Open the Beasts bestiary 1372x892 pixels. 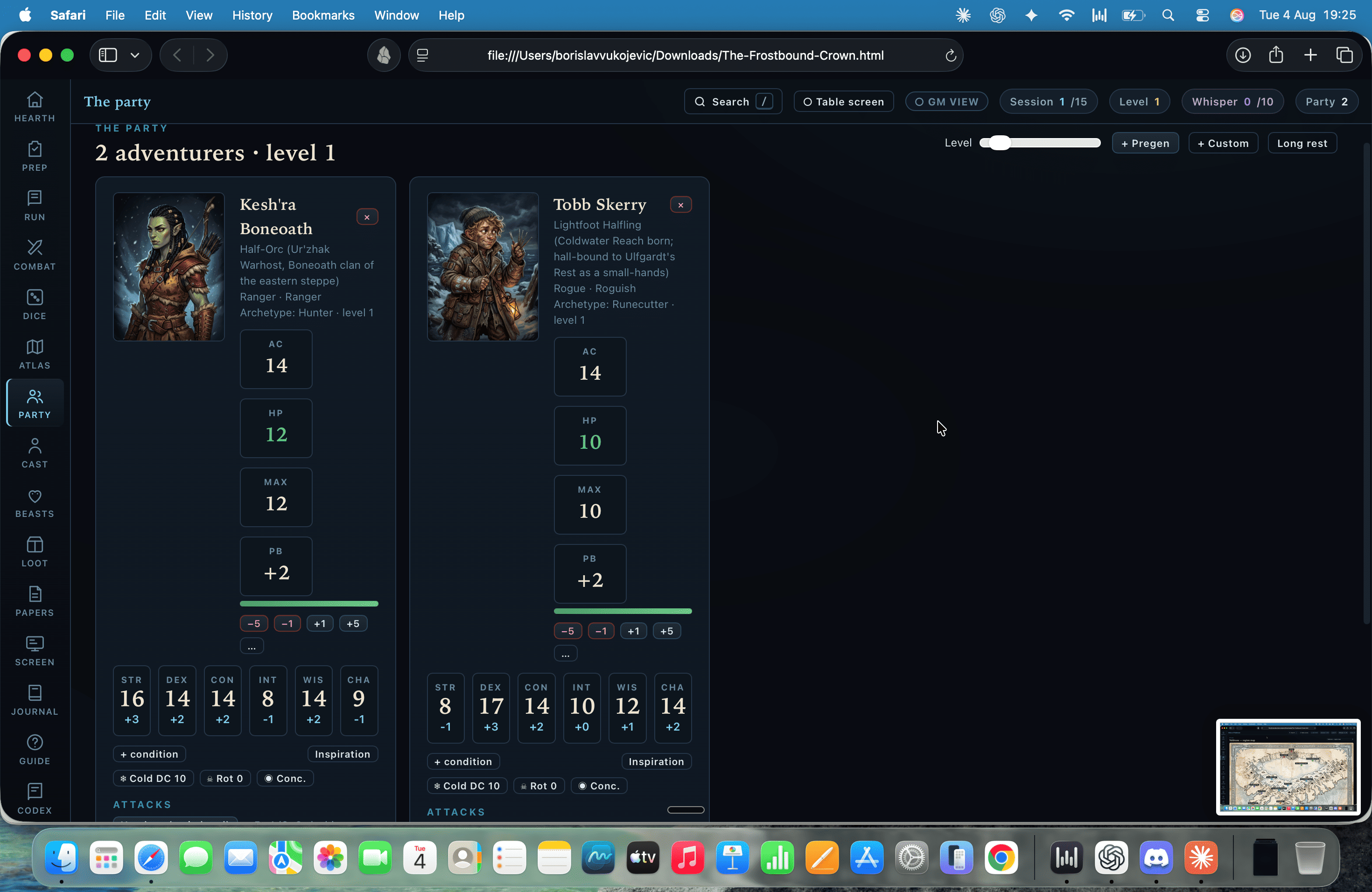[35, 503]
